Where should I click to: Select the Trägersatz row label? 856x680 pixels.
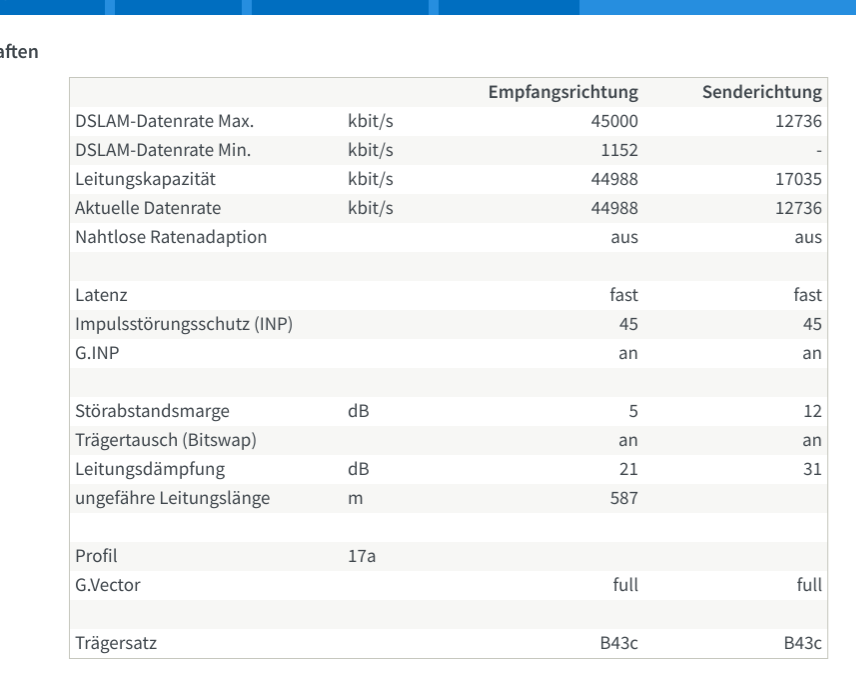pyautogui.click(x=116, y=643)
